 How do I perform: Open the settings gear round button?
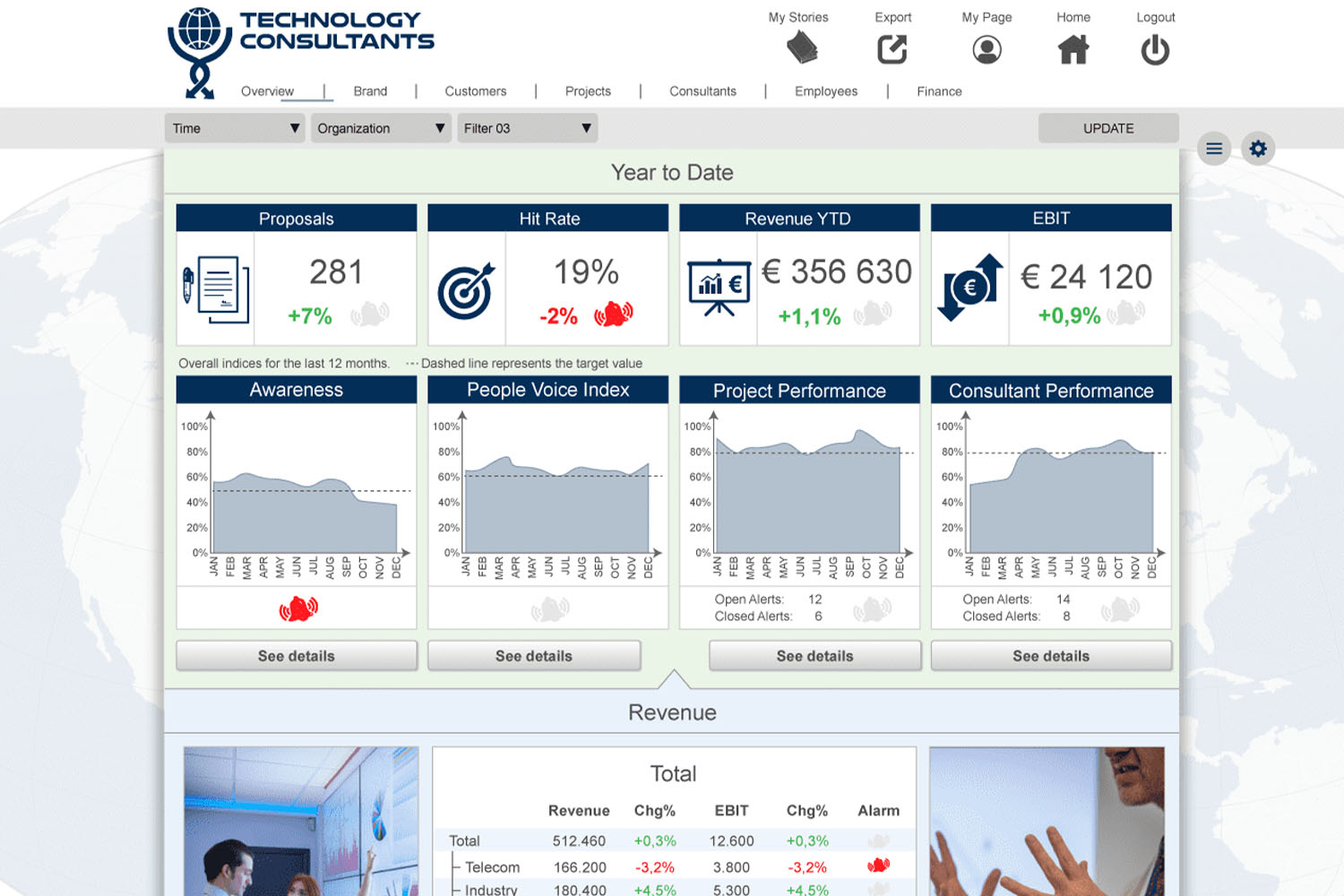pyautogui.click(x=1258, y=149)
